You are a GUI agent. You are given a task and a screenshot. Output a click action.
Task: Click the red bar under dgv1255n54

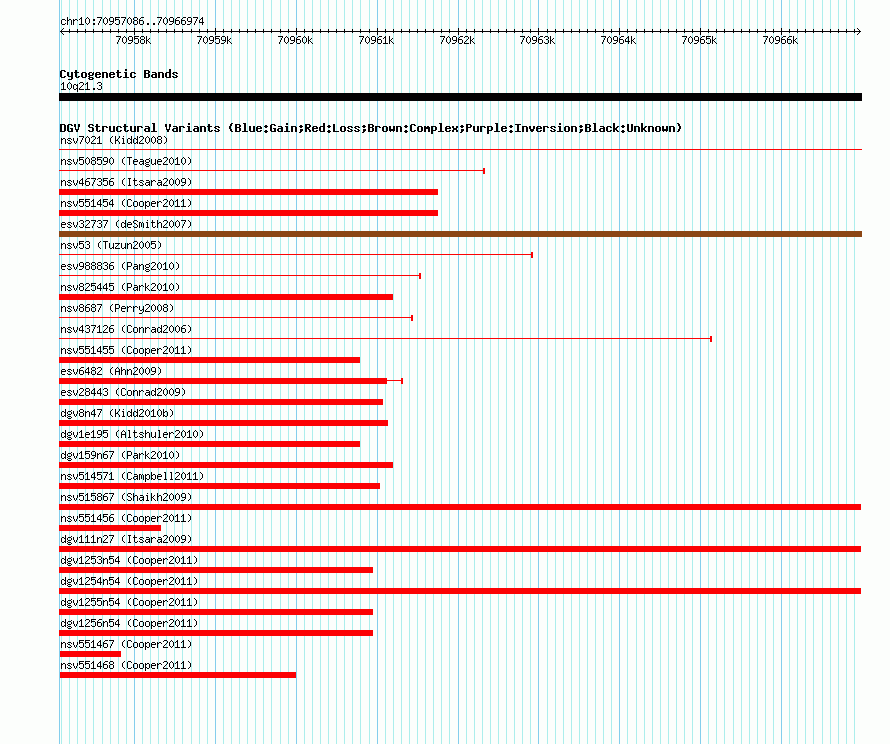216,612
